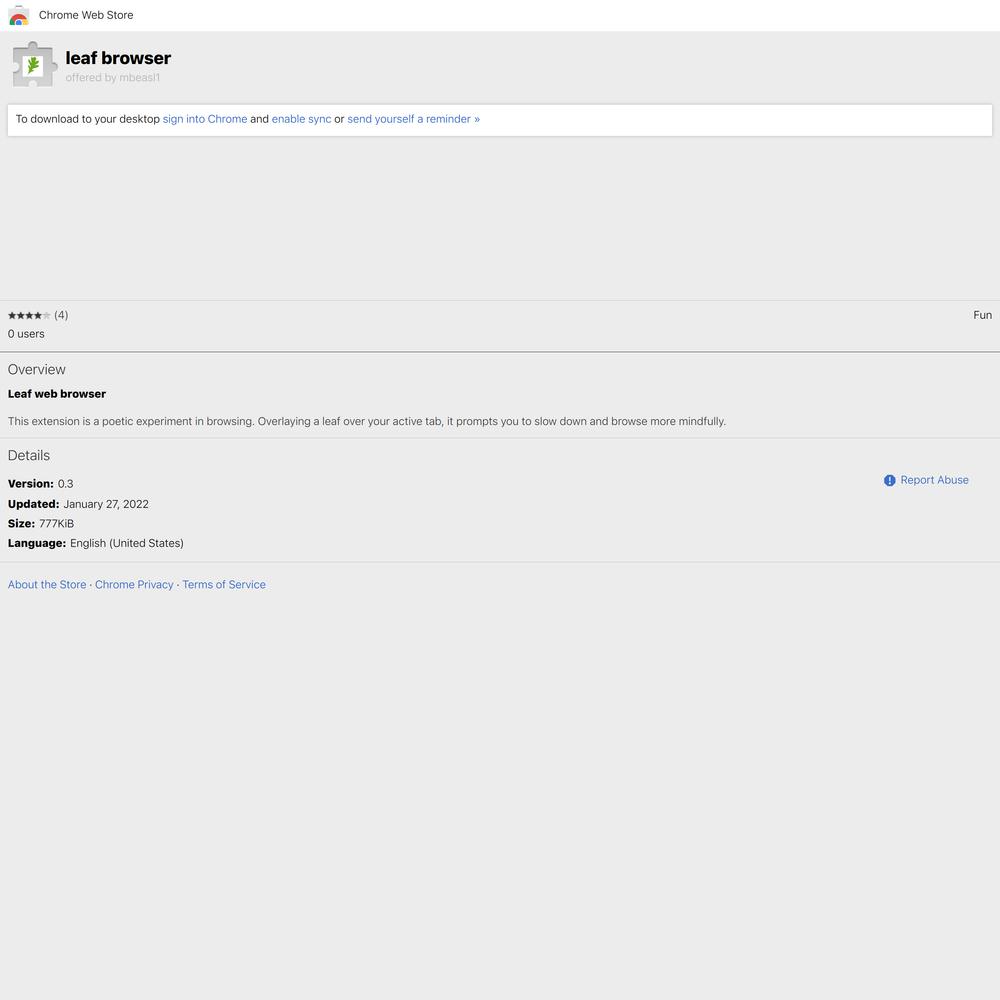Click the Version value 0.3
The width and height of the screenshot is (1000, 1000).
(x=66, y=484)
